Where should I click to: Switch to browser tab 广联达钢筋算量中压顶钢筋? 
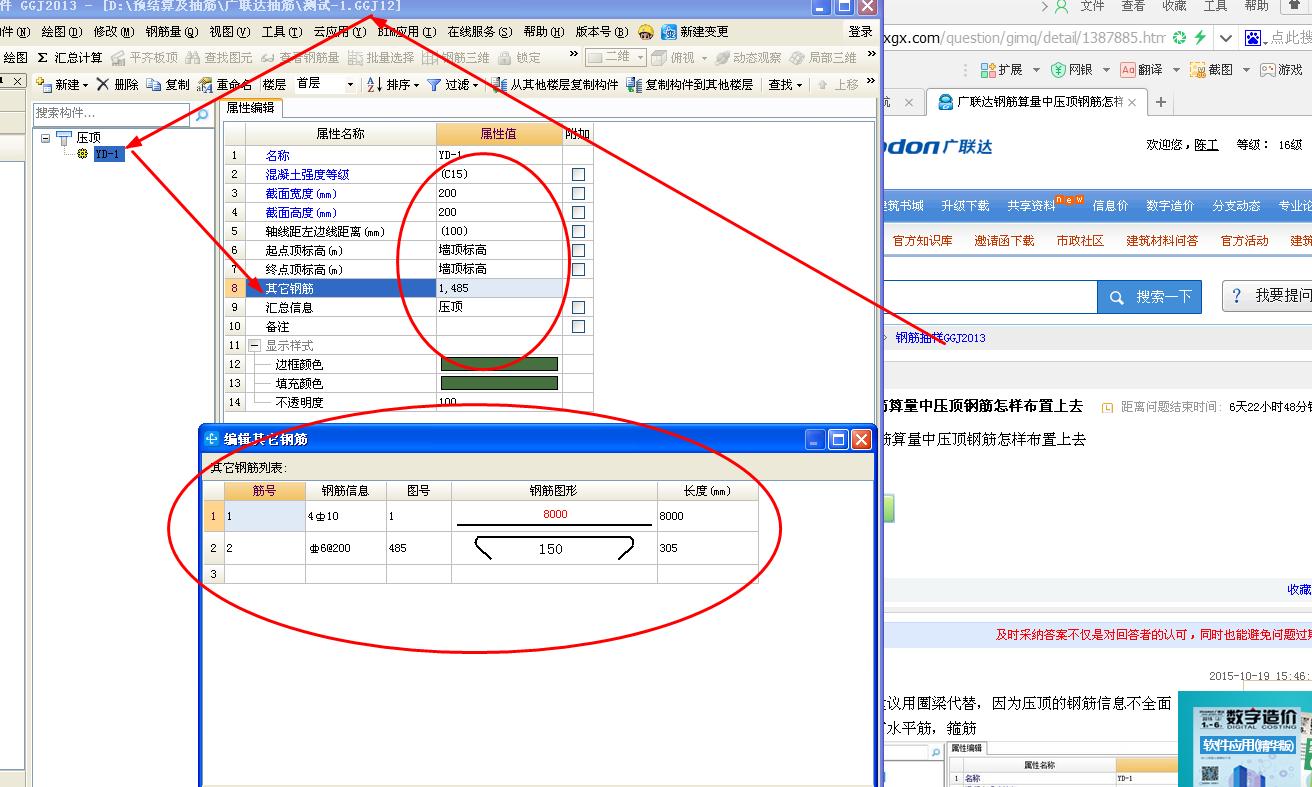[1037, 102]
